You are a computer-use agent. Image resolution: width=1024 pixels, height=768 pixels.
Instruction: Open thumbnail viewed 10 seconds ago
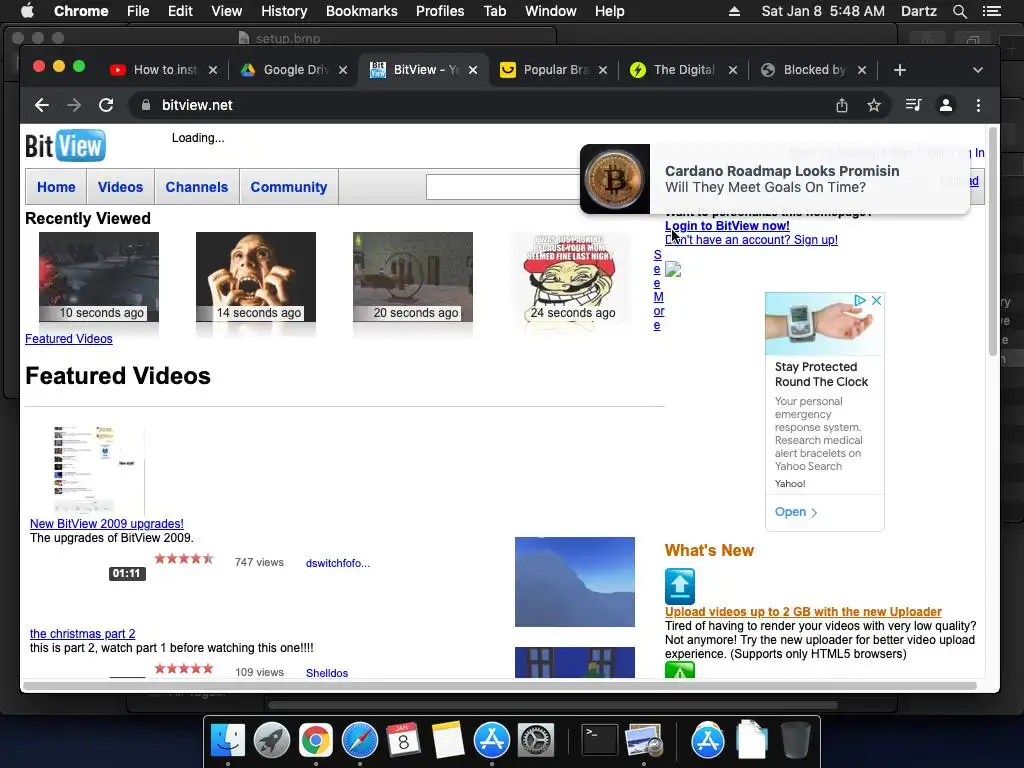click(x=99, y=277)
